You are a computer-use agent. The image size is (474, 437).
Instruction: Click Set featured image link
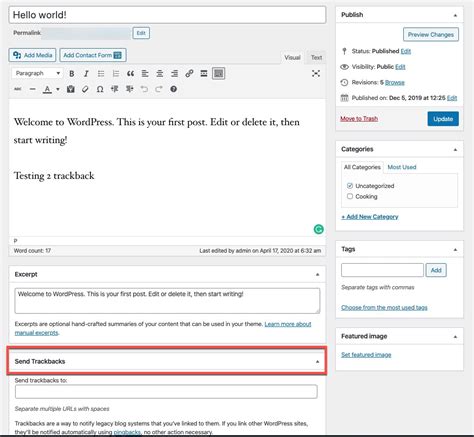tap(366, 355)
